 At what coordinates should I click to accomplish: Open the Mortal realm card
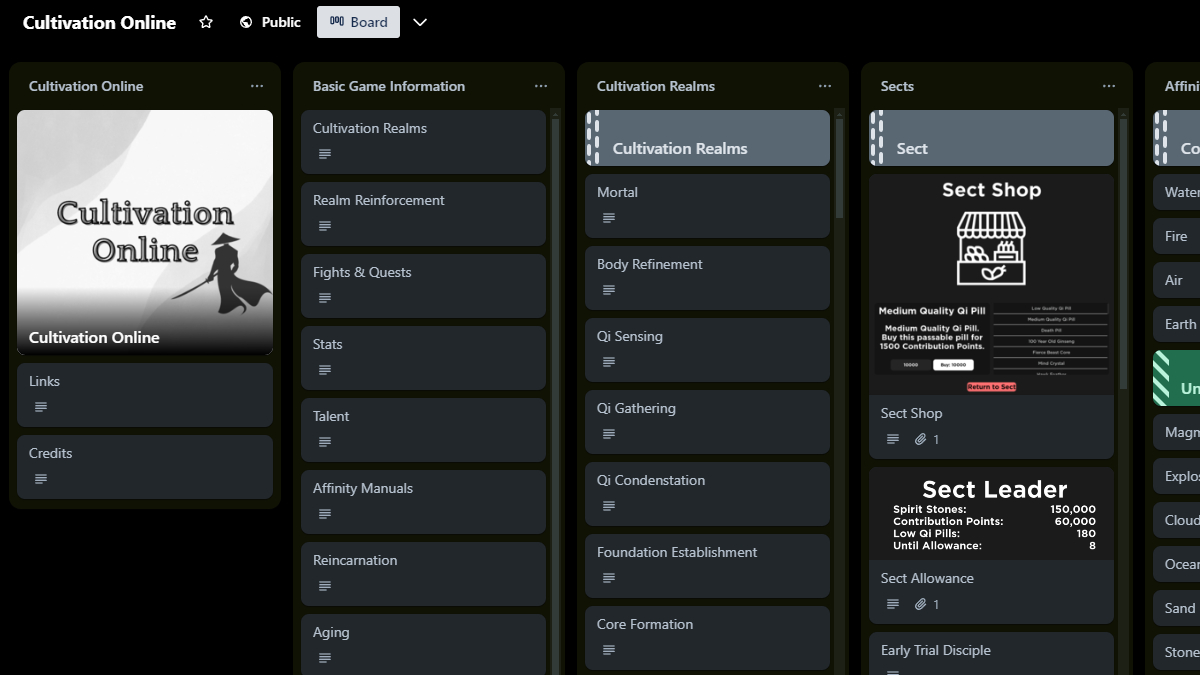[x=707, y=206]
